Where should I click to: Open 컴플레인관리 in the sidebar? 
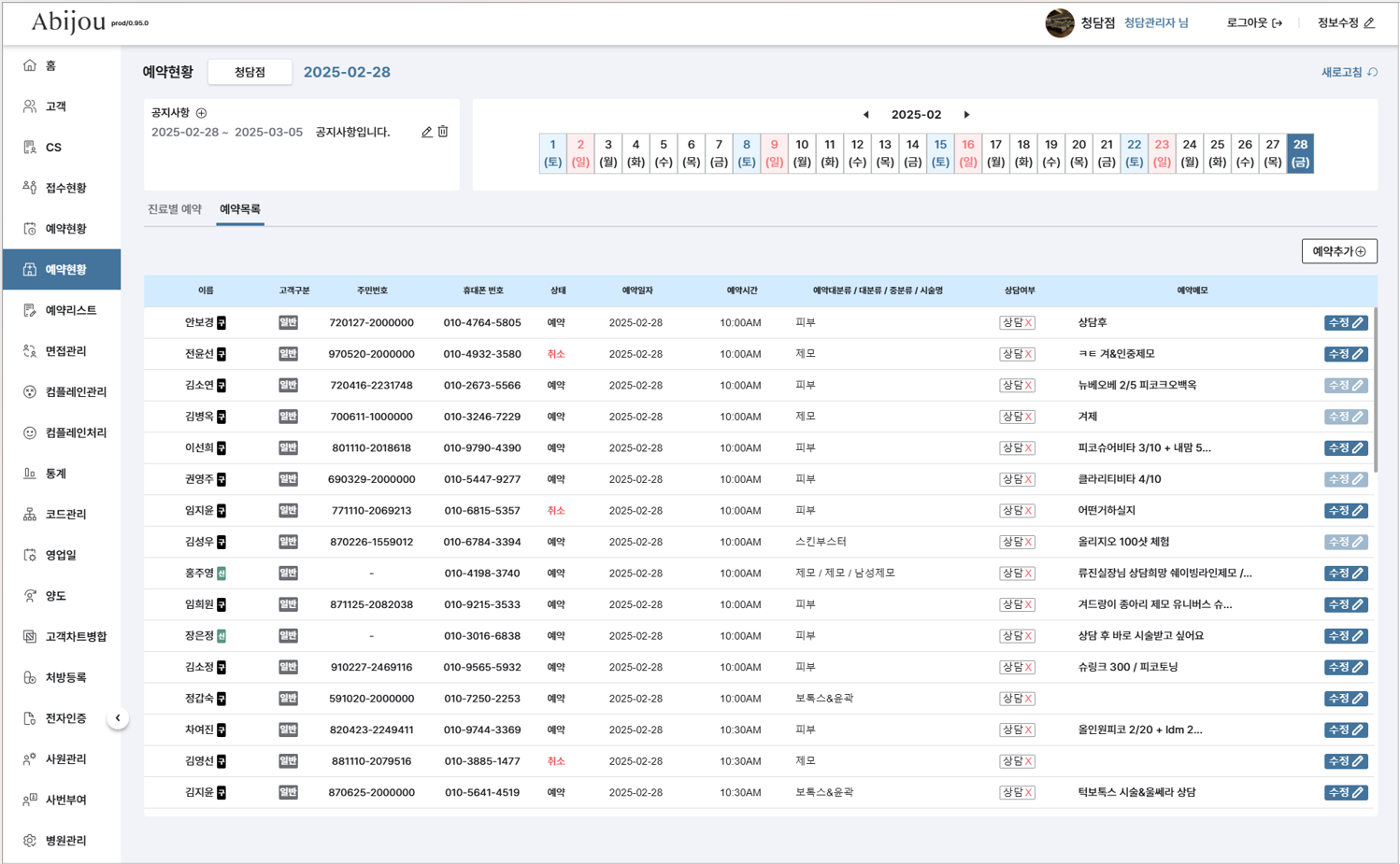75,392
